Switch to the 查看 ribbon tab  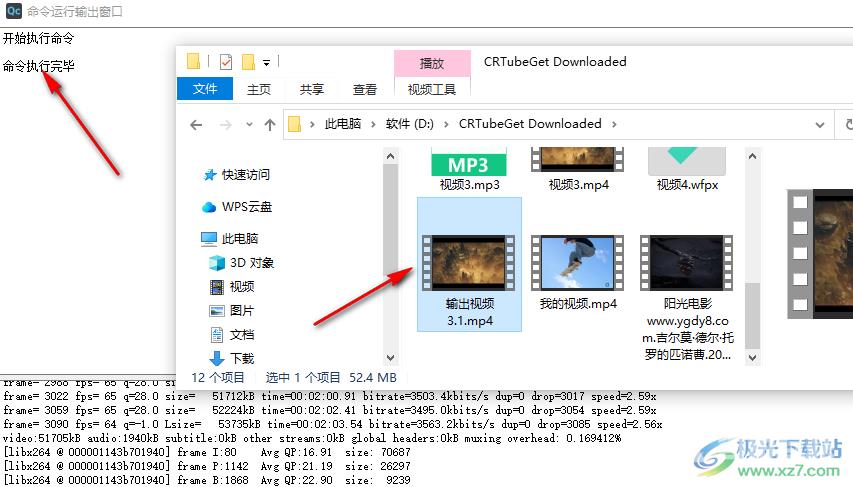click(364, 89)
